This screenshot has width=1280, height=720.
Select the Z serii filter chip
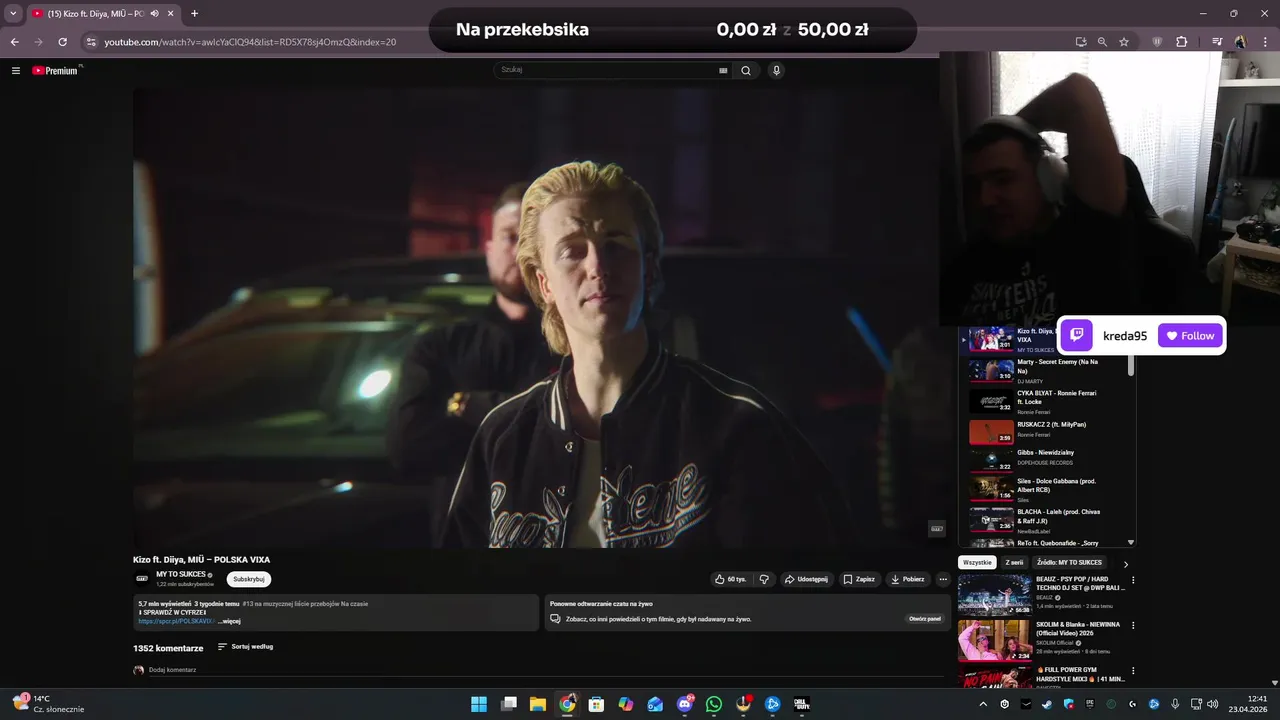(1014, 563)
